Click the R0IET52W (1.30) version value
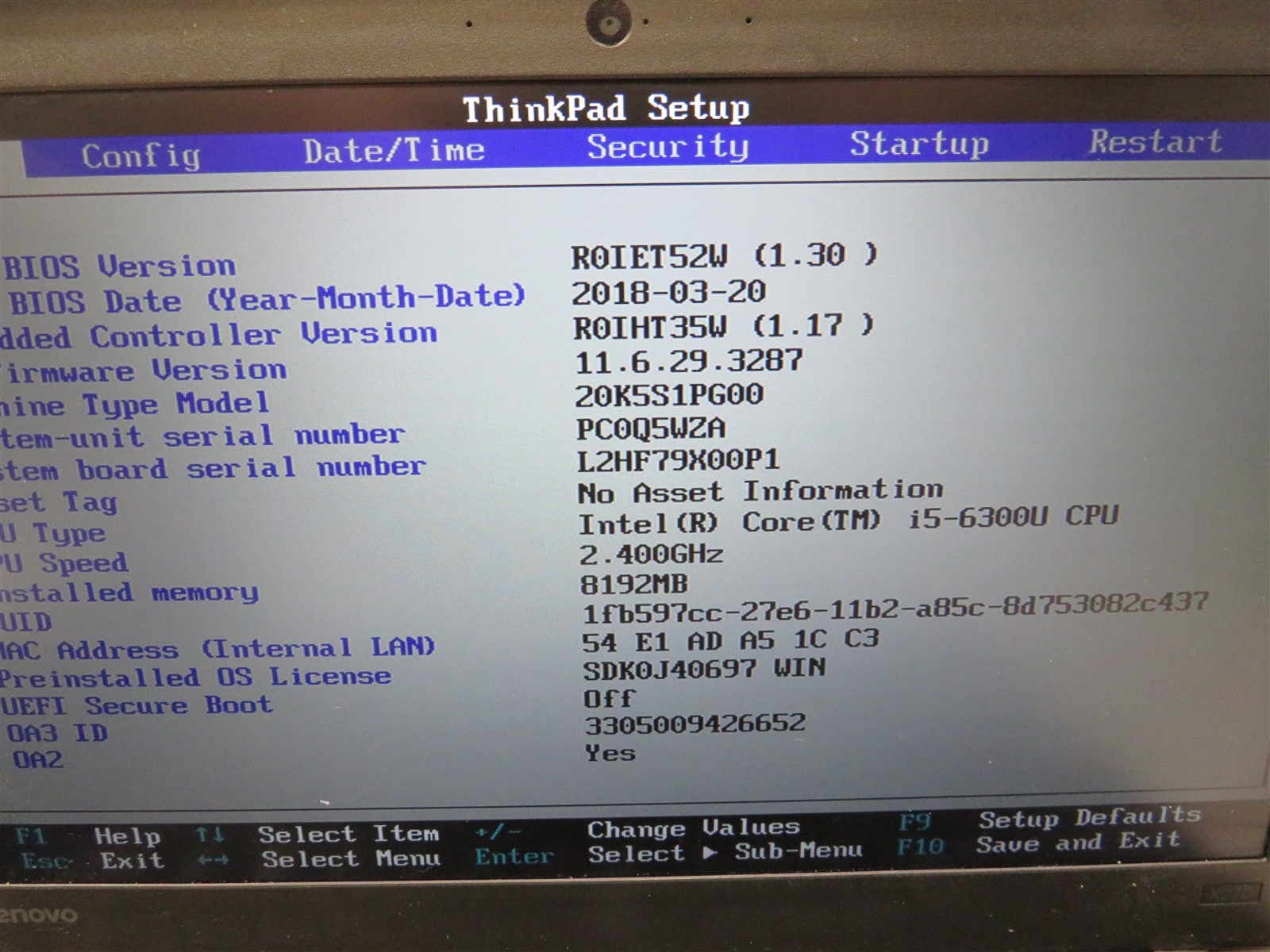 pos(725,255)
